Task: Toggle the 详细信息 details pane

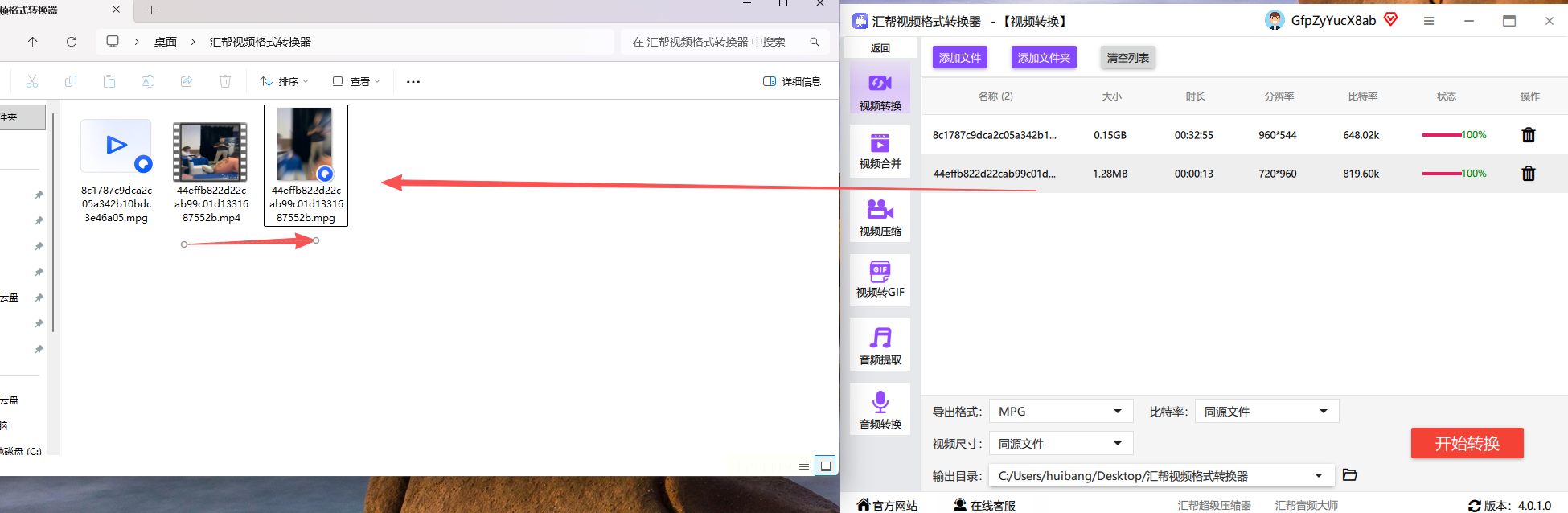Action: pos(792,81)
